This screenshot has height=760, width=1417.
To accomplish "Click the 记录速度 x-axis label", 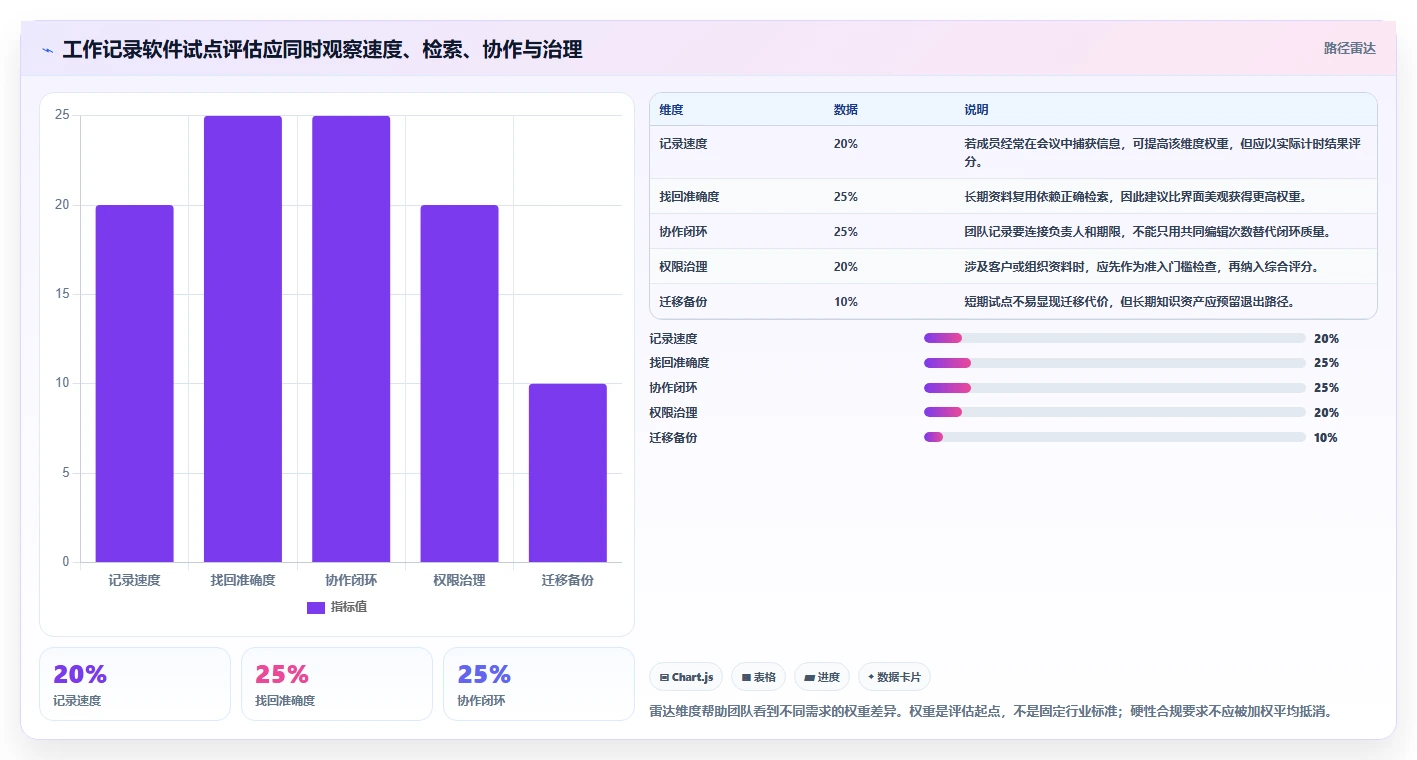I will (x=134, y=580).
